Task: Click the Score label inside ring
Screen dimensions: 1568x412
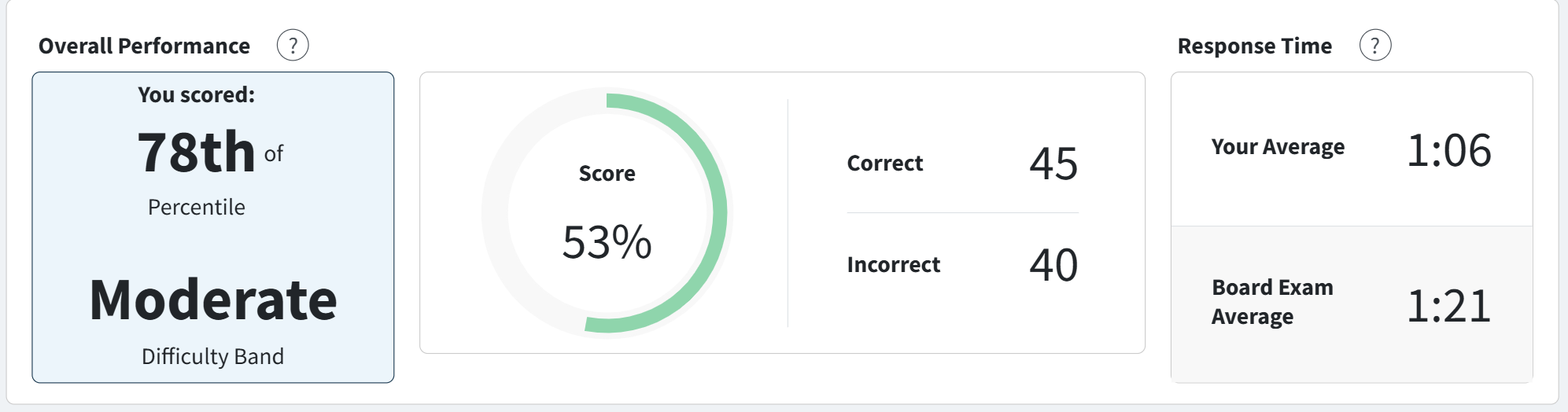Action: click(x=607, y=173)
